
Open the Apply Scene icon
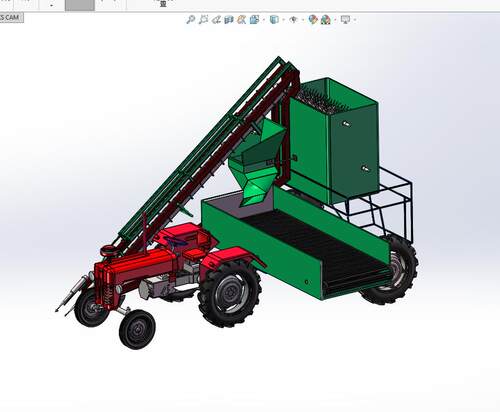tap(326, 20)
